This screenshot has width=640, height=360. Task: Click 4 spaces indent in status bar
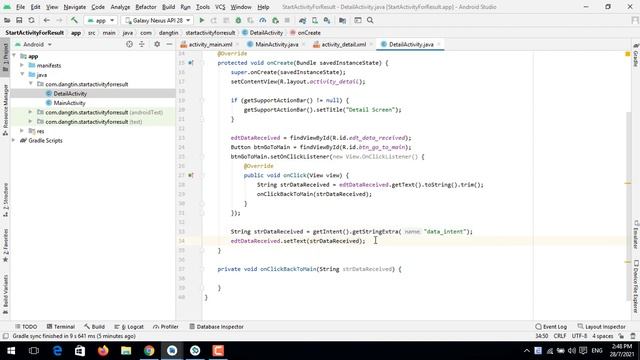(603, 336)
